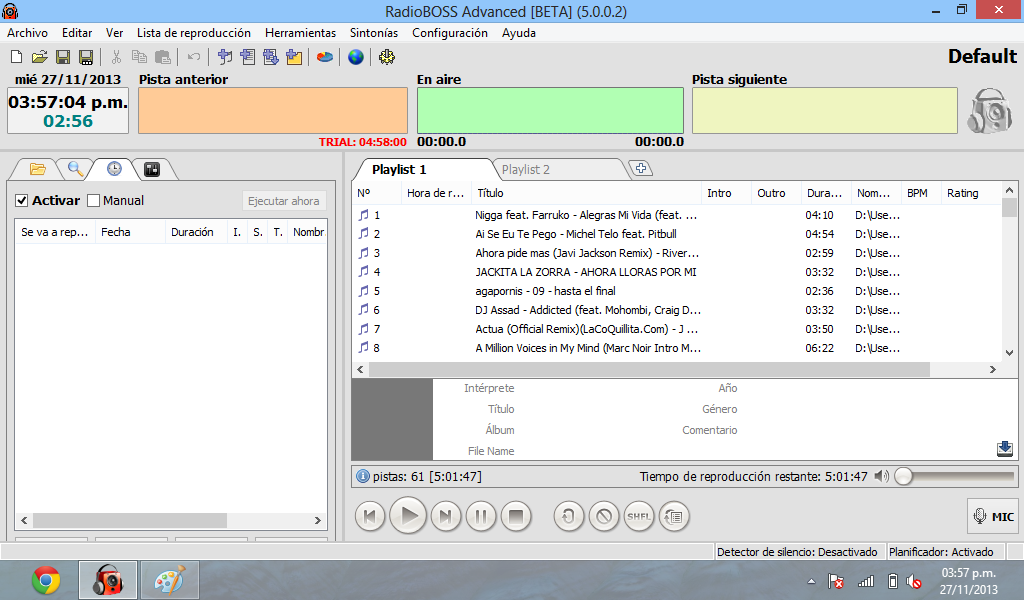The height and width of the screenshot is (600, 1024).
Task: Select track 2 Ai Se Eu Te Pego
Action: coord(676,234)
